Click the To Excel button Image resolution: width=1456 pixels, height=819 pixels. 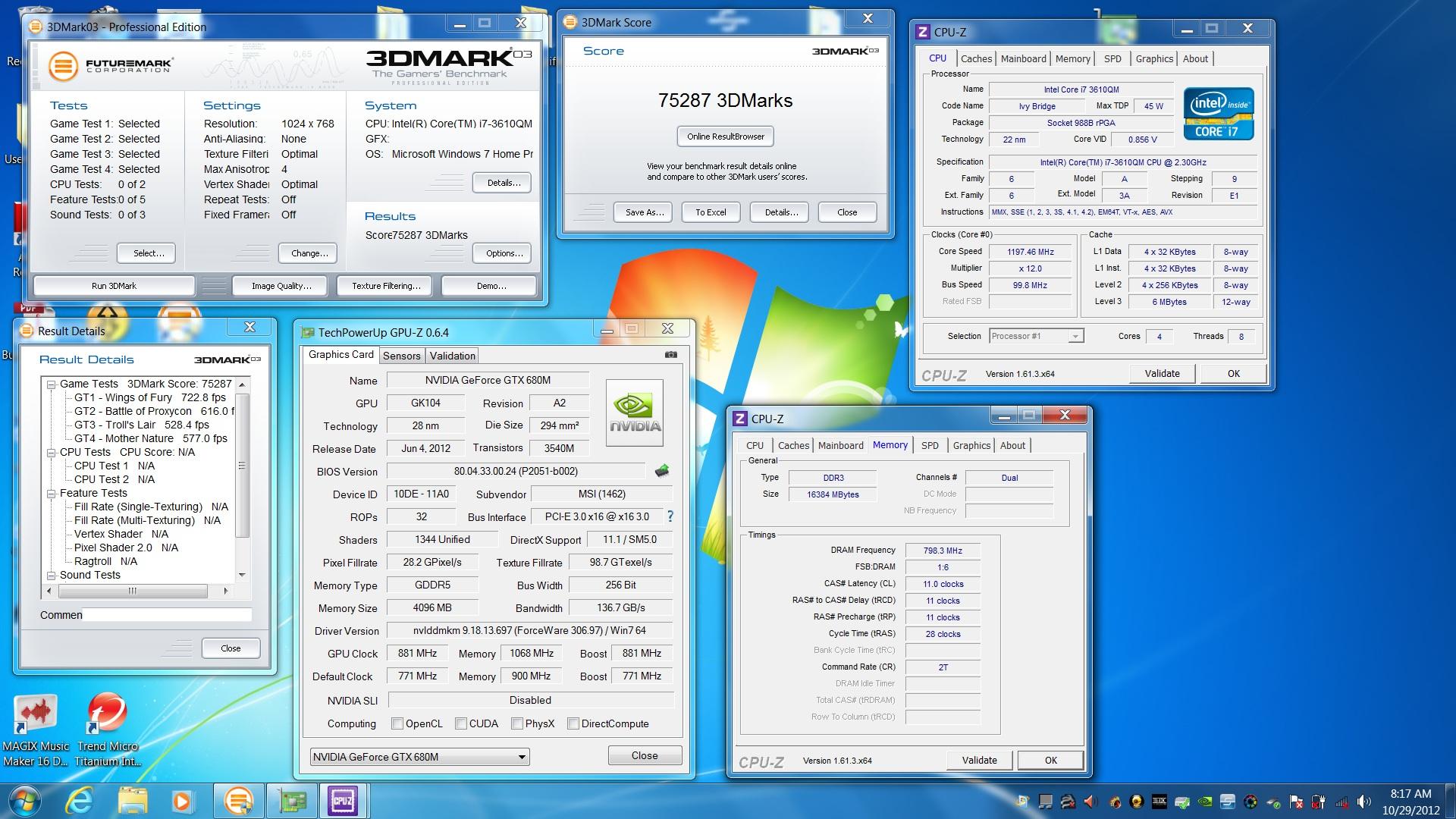click(711, 212)
